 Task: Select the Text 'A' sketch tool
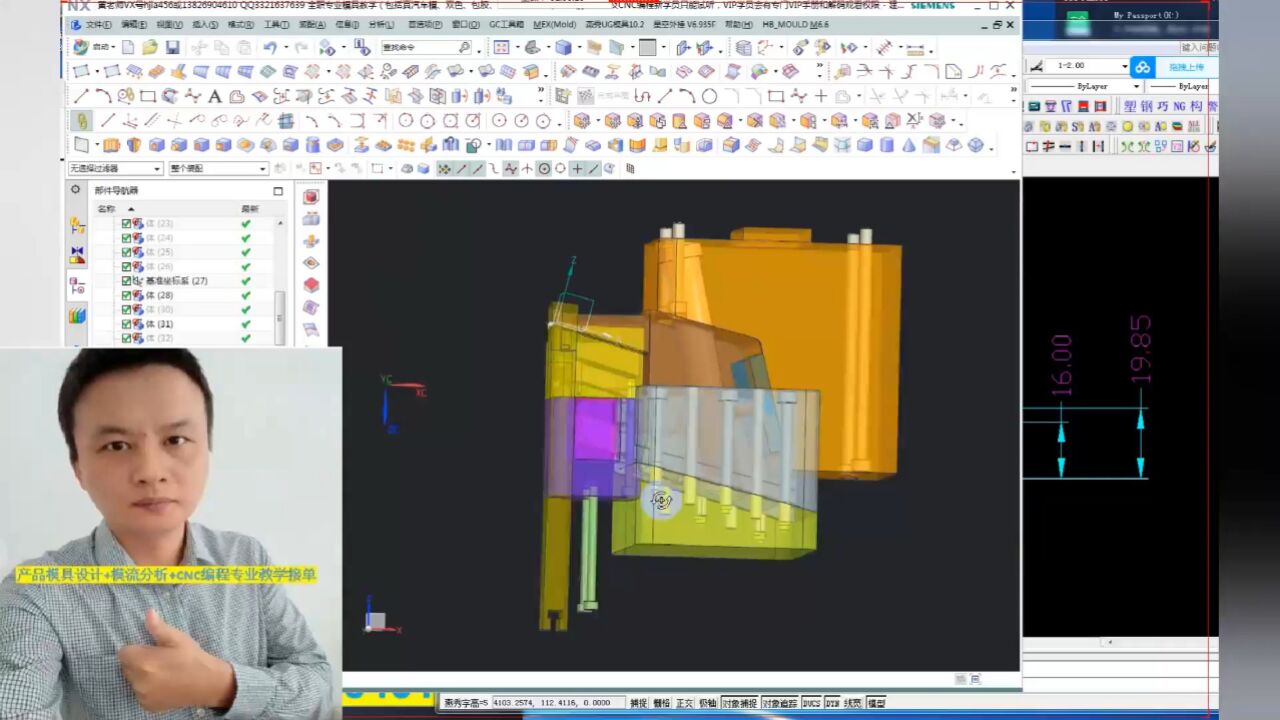tap(214, 96)
